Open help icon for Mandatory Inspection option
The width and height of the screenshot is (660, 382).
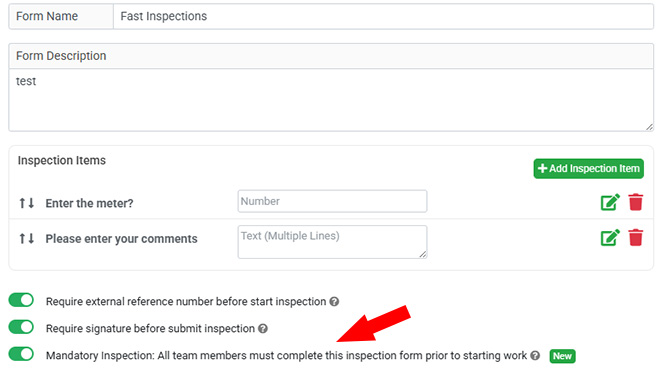[x=535, y=355]
